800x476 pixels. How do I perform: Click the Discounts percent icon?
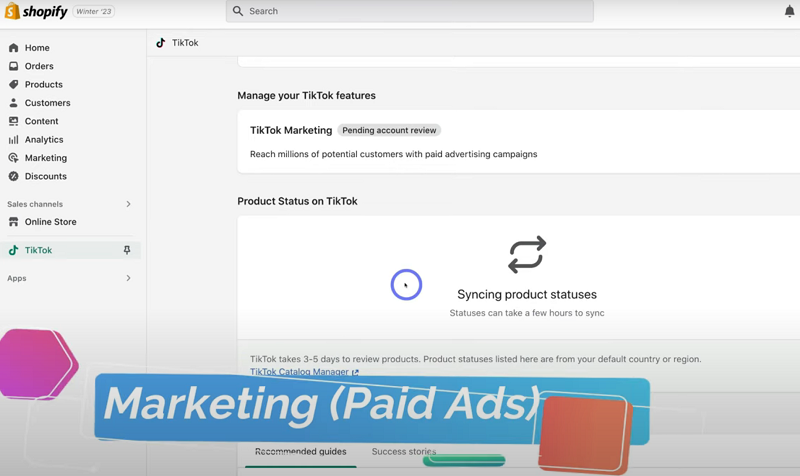(x=14, y=176)
